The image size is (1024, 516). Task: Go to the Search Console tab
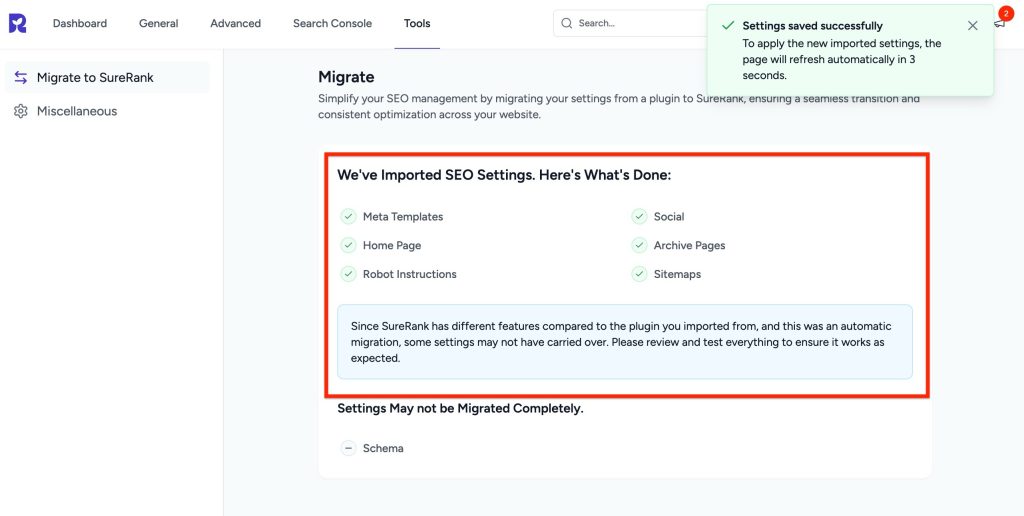[332, 24]
